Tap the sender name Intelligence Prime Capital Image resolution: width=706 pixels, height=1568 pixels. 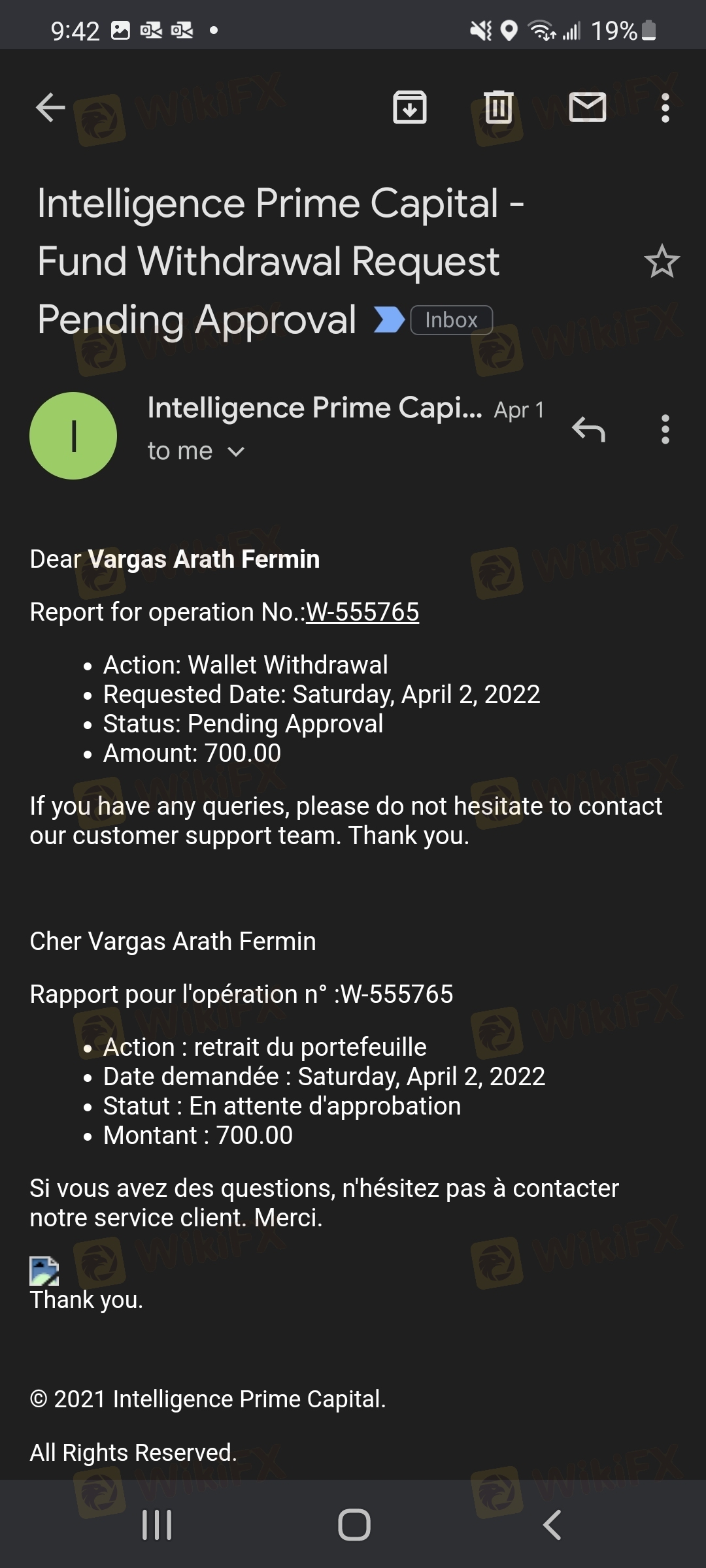[314, 408]
